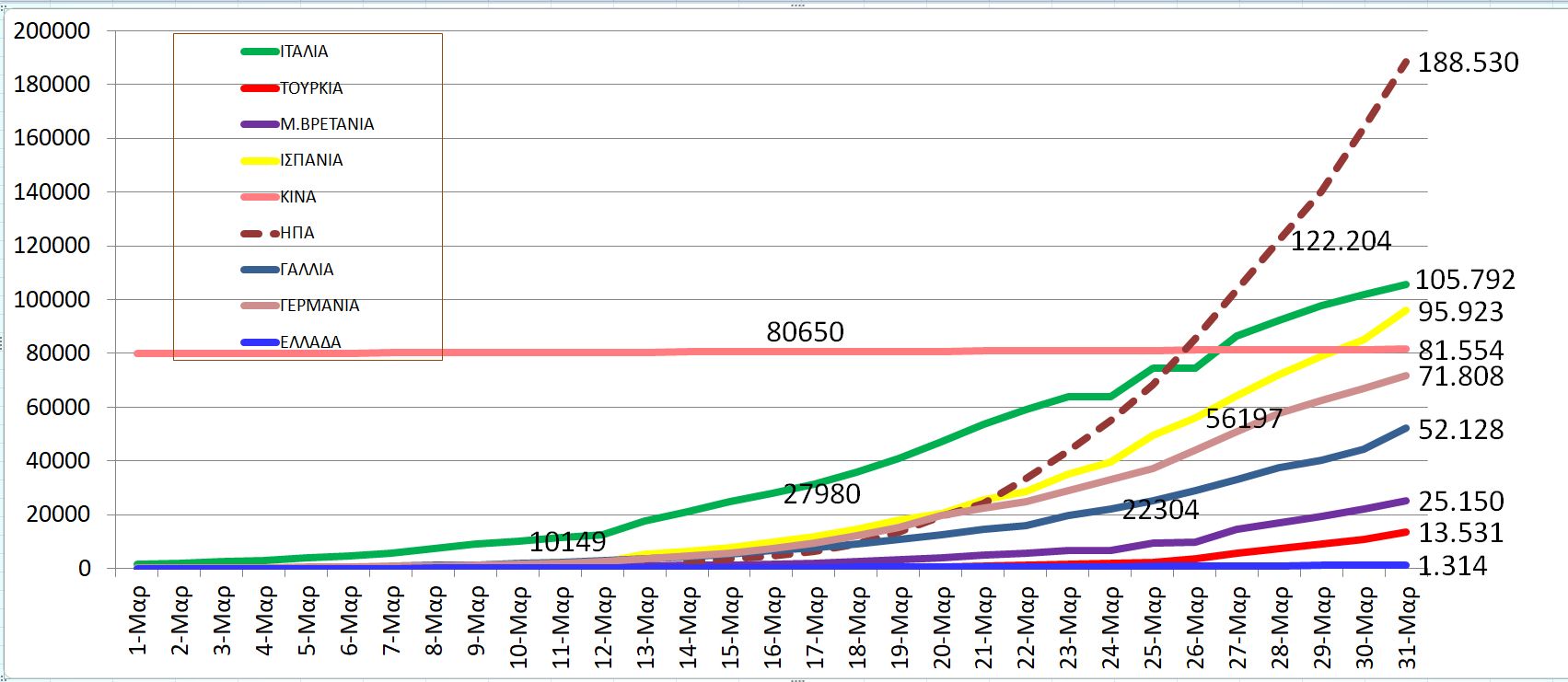The height and width of the screenshot is (682, 1568).
Task: Click the ΕΛΛΑΔΑ blue legend swatch
Action: click(x=260, y=342)
